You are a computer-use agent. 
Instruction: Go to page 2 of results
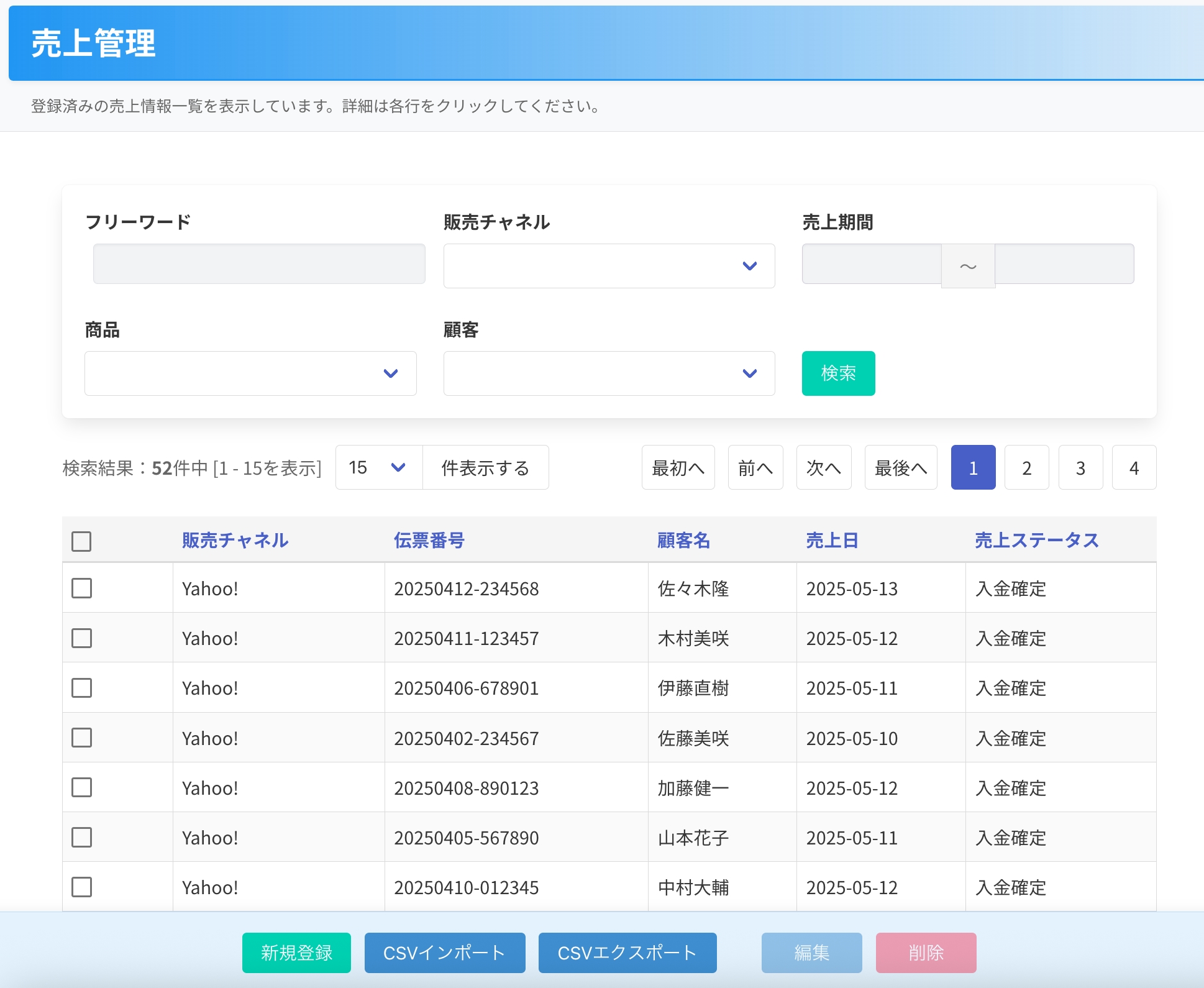click(x=1026, y=467)
